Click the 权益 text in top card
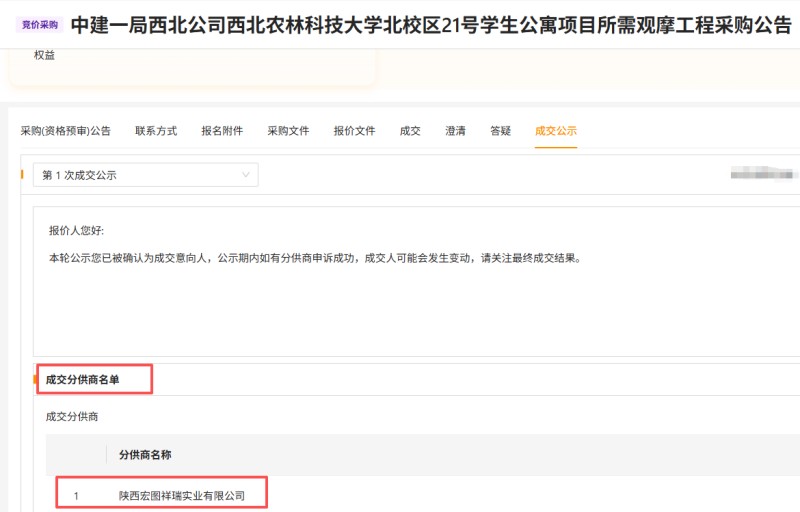The width and height of the screenshot is (800, 512). tap(44, 55)
